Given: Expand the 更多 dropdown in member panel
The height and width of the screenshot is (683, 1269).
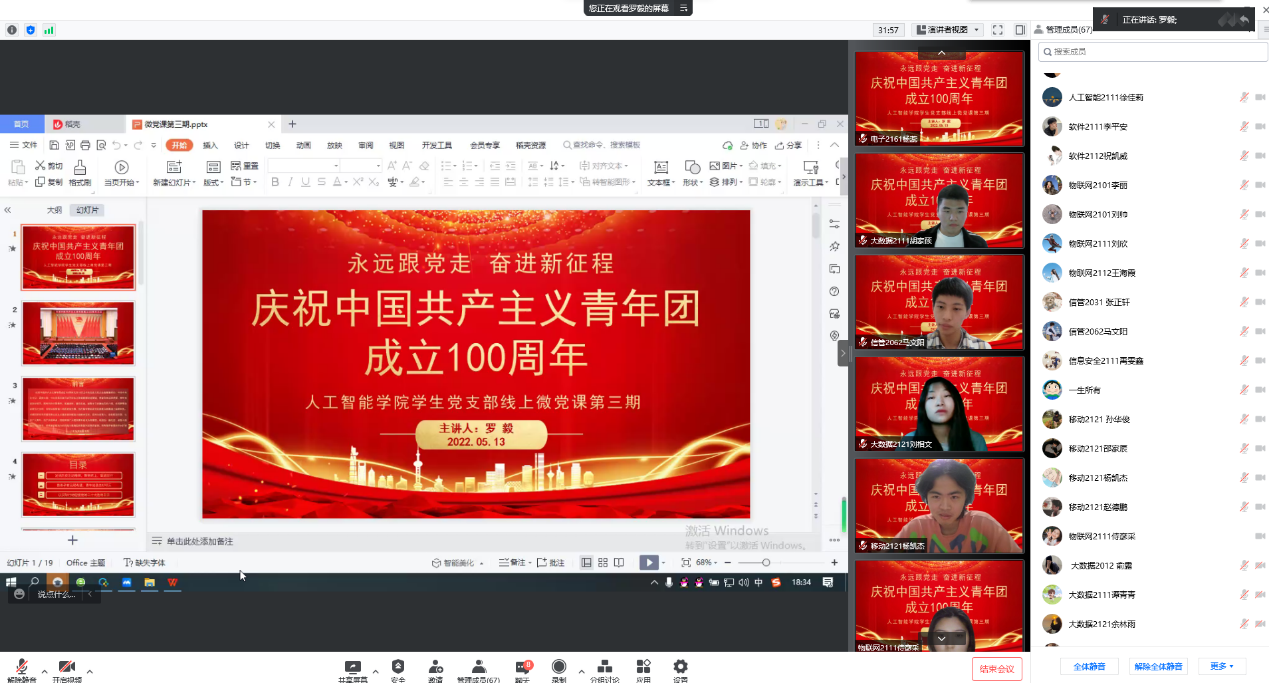Looking at the screenshot, I should pyautogui.click(x=1221, y=666).
